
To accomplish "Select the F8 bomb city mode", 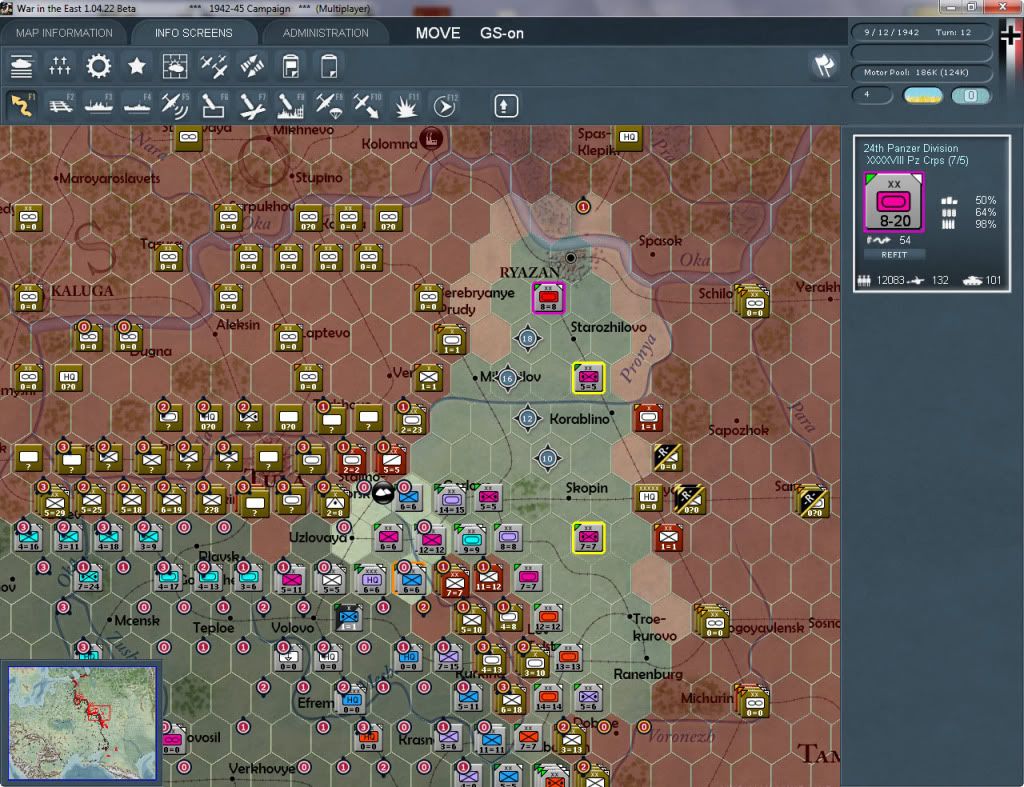I will point(291,105).
